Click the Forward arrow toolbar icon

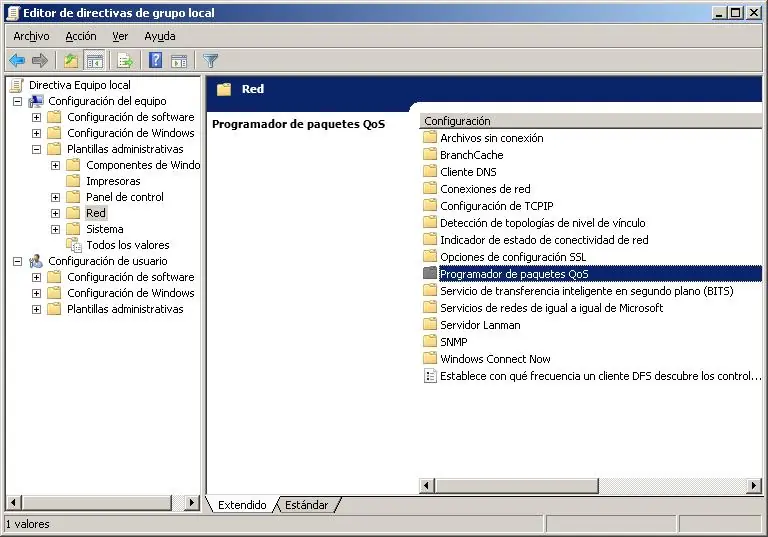[x=40, y=61]
